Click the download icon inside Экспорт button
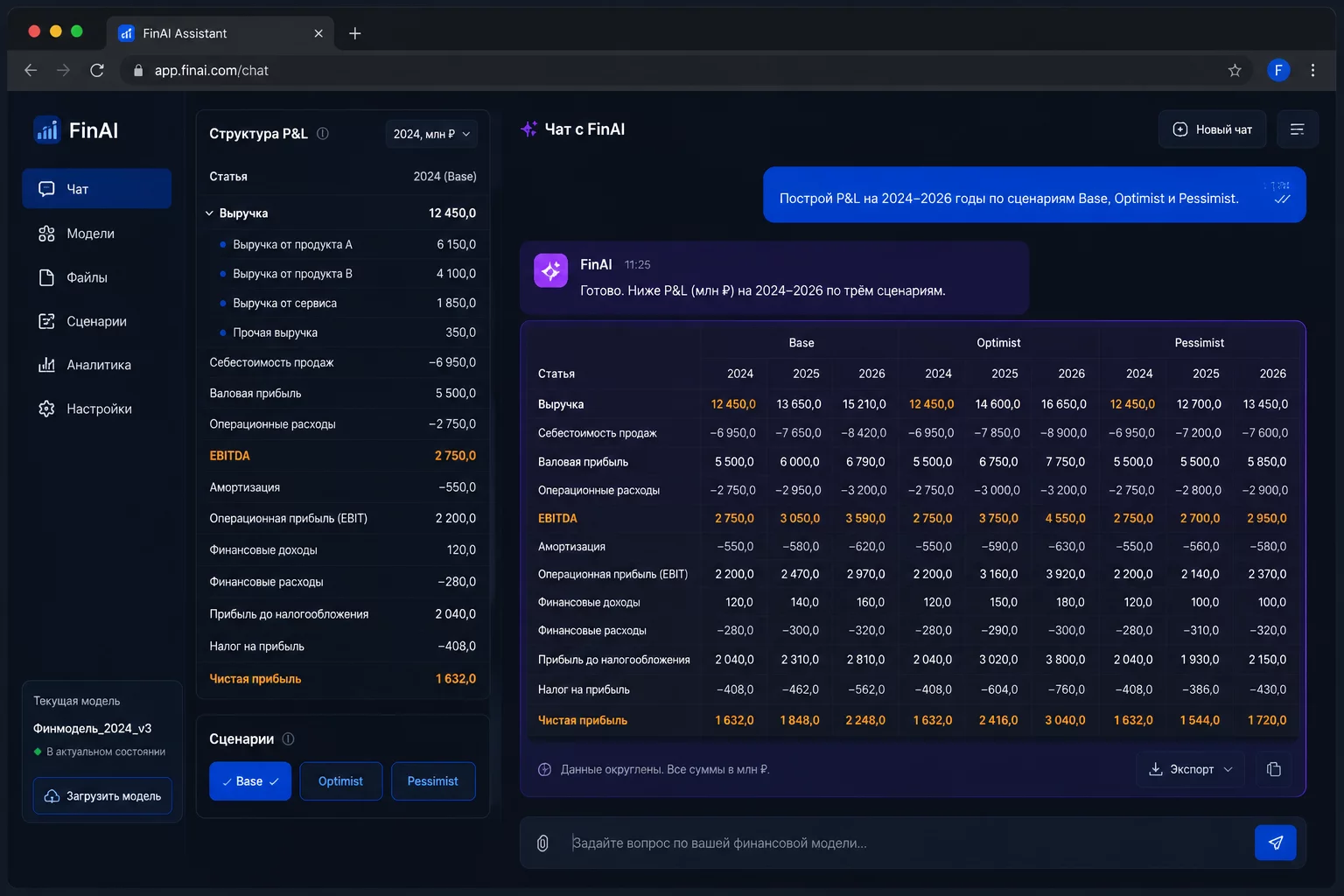This screenshot has height=896, width=1344. click(x=1156, y=769)
